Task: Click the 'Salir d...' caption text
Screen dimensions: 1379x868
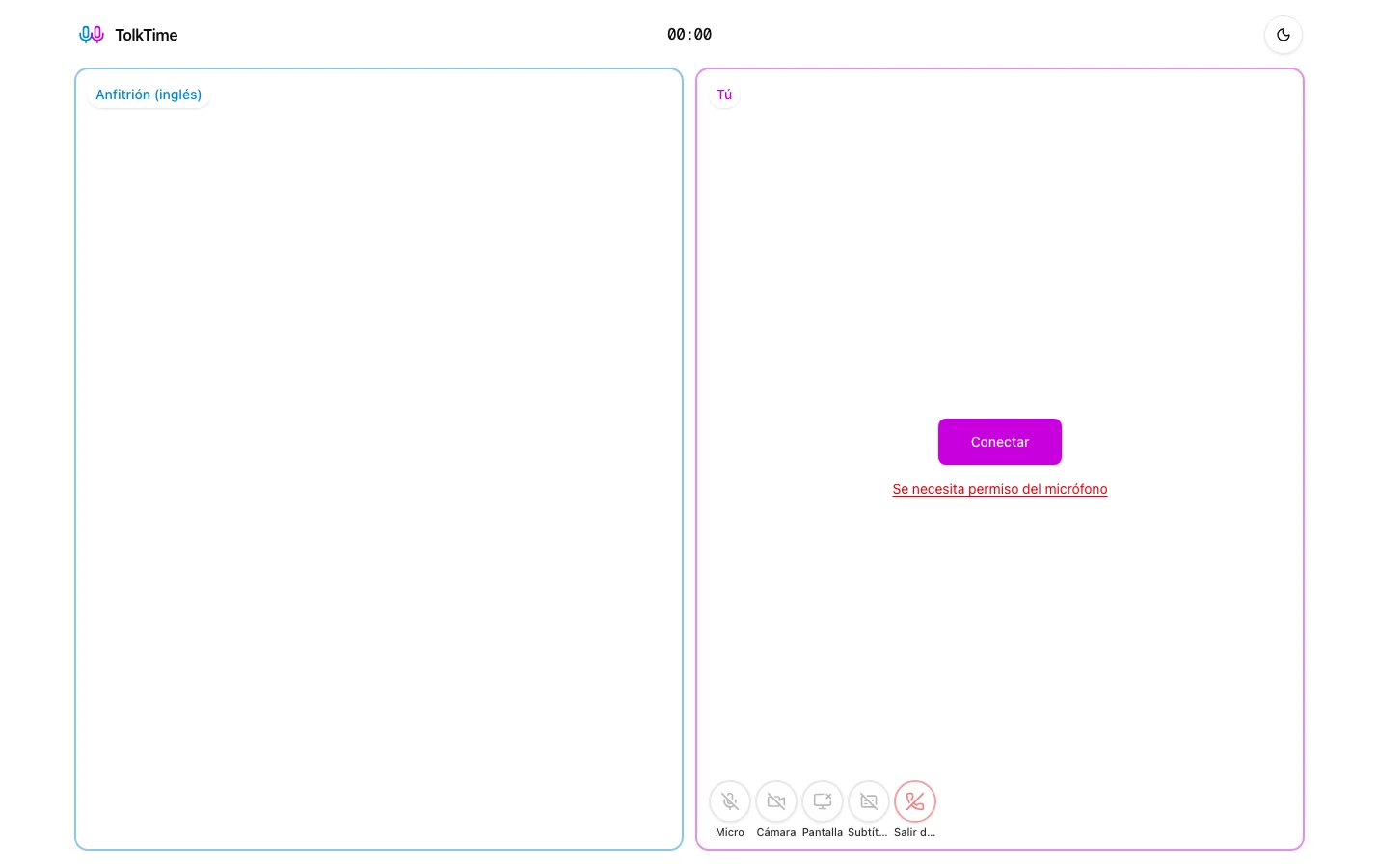Action: tap(915, 832)
